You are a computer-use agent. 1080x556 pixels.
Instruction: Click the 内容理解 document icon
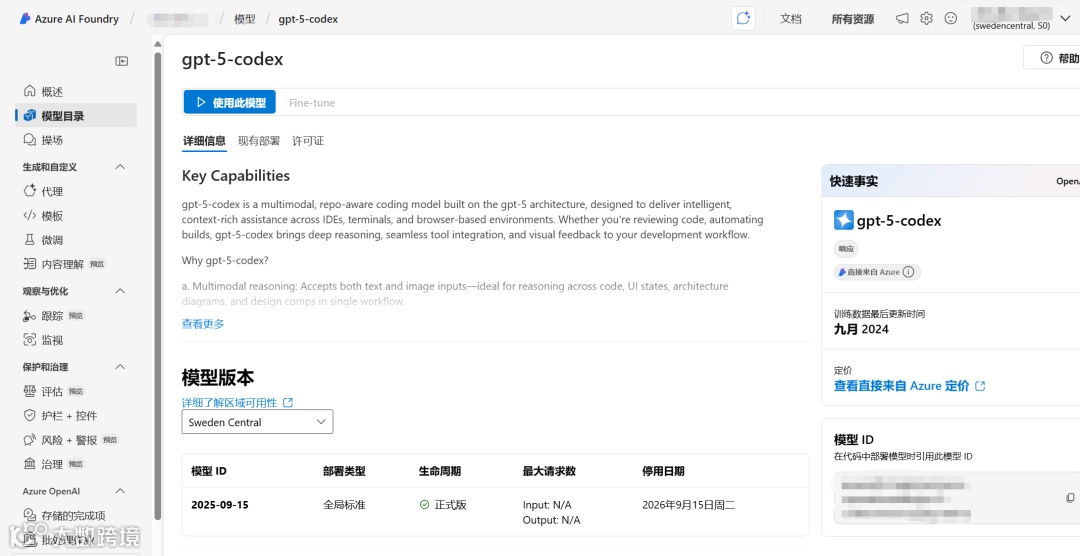tap(30, 263)
